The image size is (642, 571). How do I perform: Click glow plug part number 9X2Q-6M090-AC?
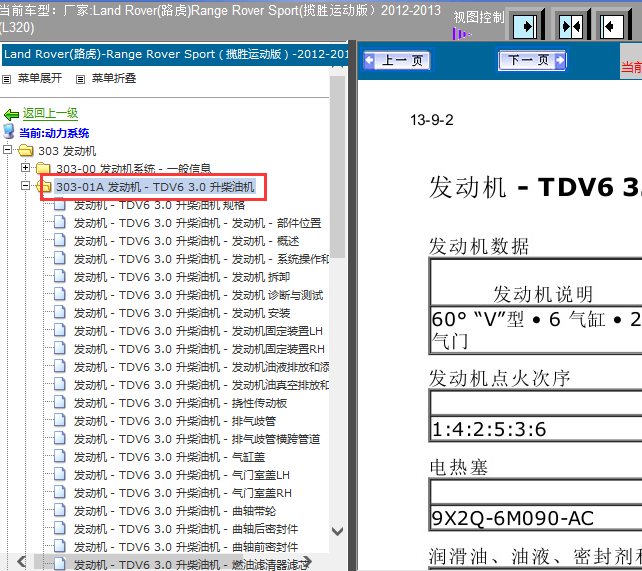(x=513, y=519)
